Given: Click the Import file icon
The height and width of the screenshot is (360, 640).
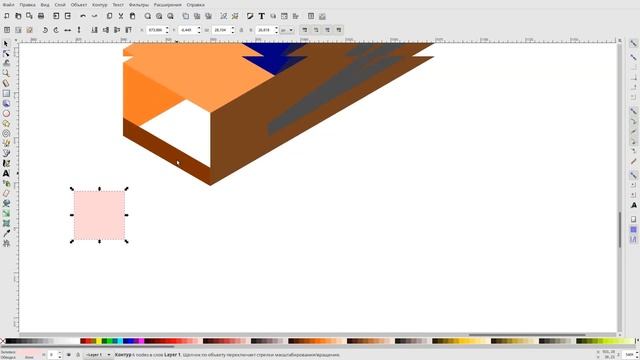Looking at the screenshot, I should point(56,16).
